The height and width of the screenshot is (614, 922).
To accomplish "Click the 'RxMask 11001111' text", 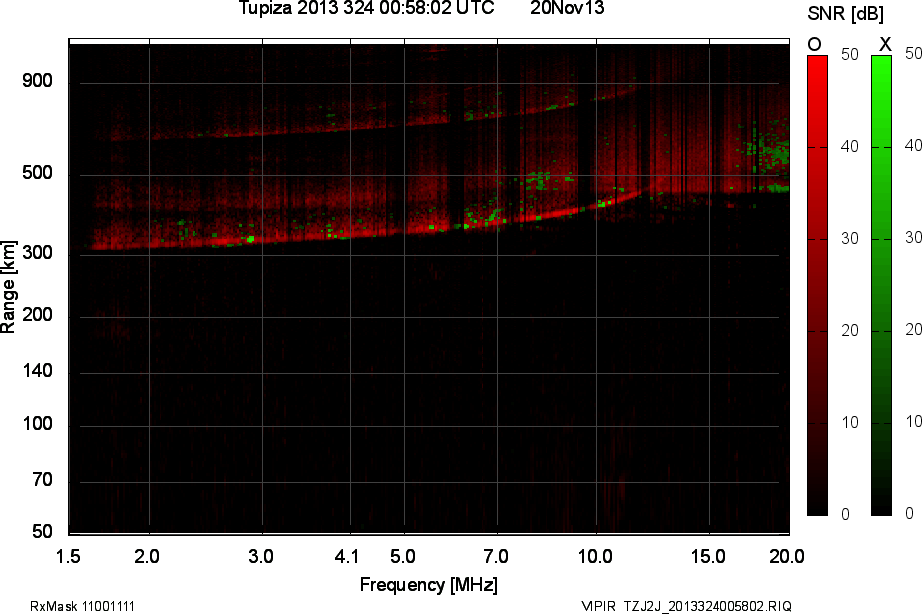I will coord(82,606).
